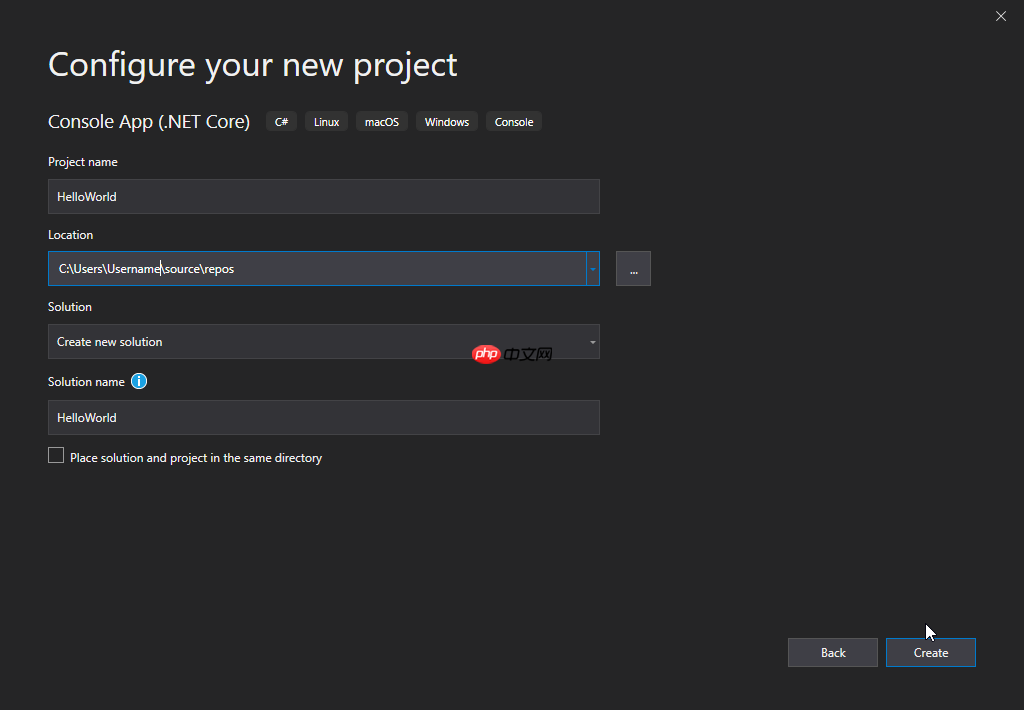Expand the Solution combo box
1024x710 pixels.
pos(324,342)
